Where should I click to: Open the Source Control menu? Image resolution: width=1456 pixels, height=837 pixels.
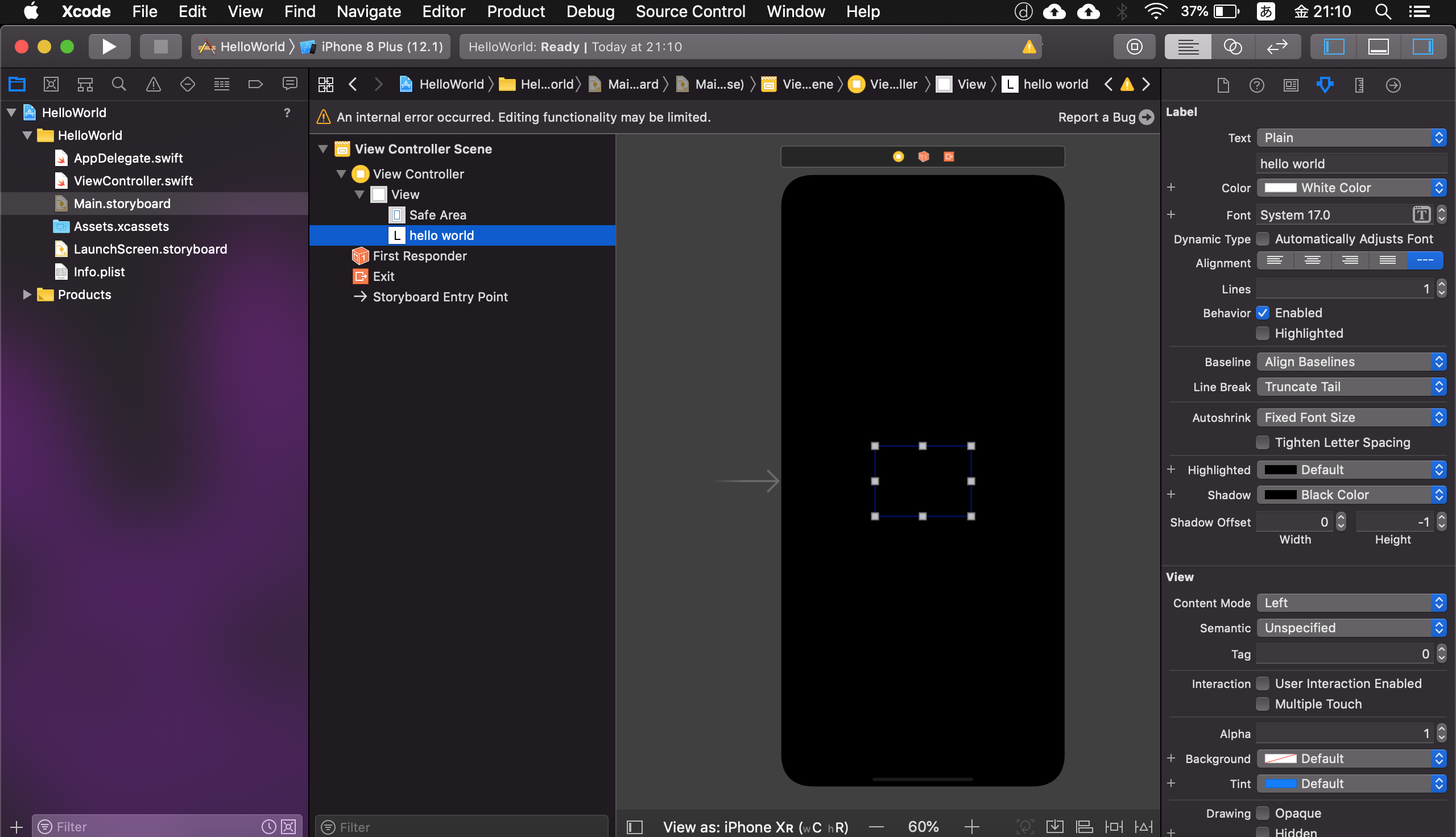(x=690, y=11)
